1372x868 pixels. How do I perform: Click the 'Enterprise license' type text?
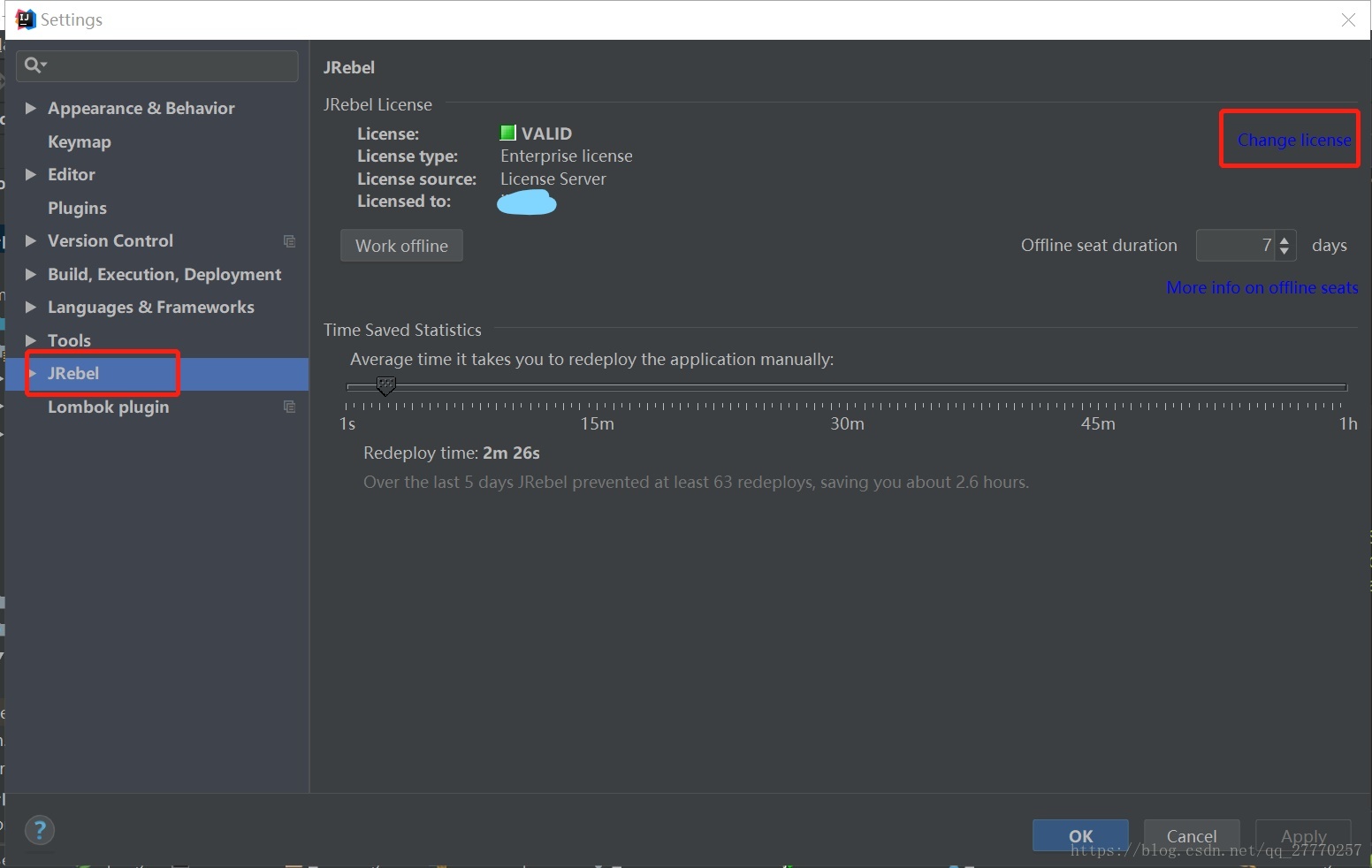point(567,156)
